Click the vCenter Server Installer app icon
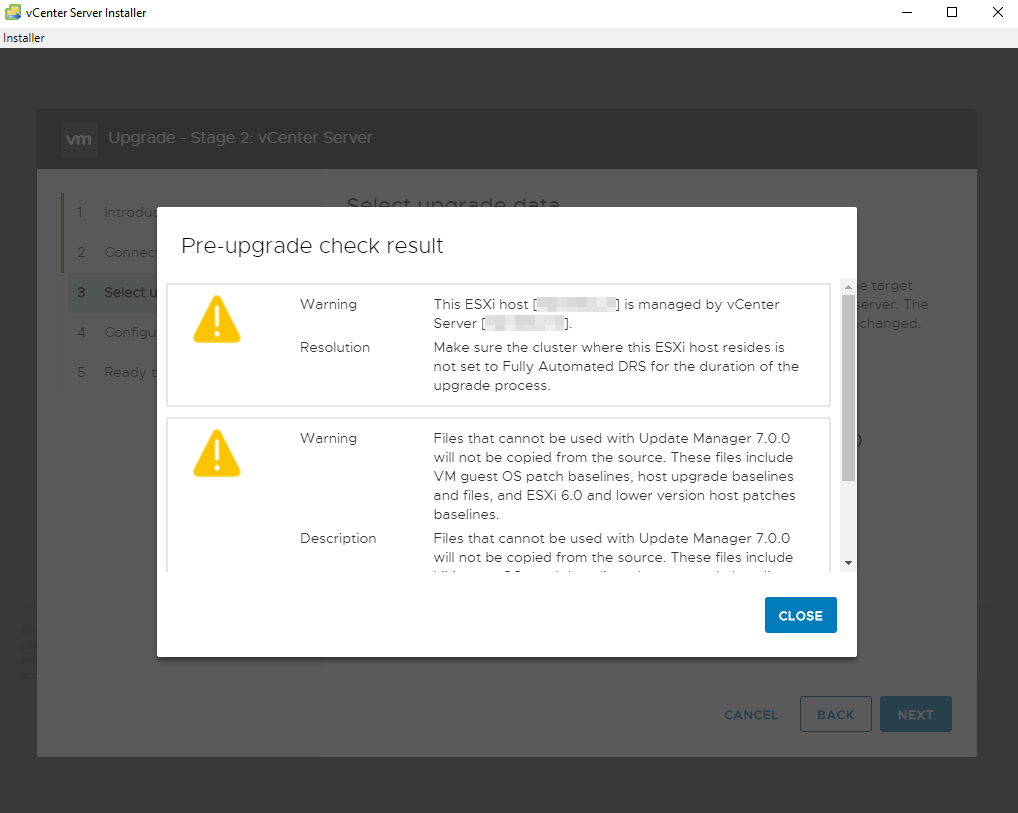This screenshot has width=1018, height=813. point(12,12)
